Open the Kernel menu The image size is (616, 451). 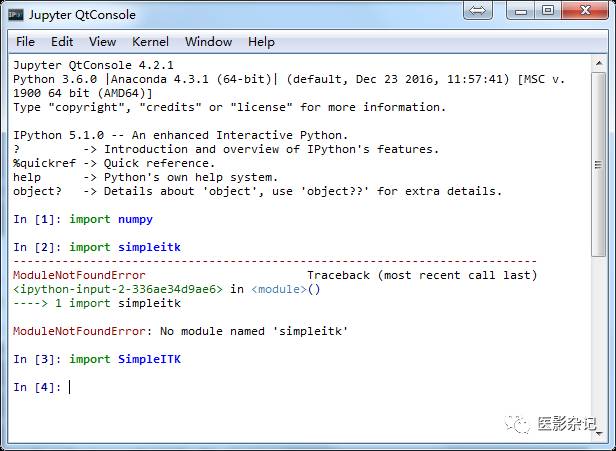pos(150,42)
